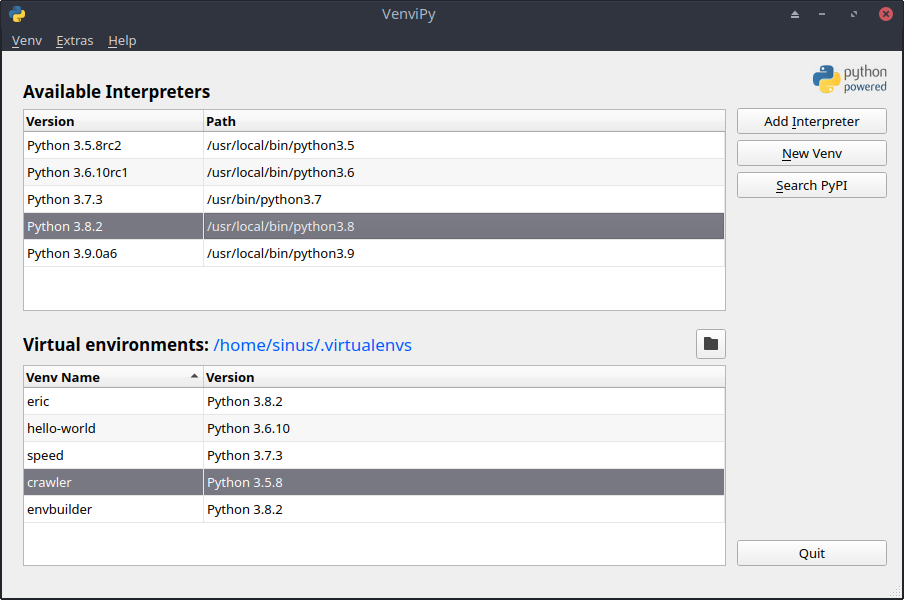Viewport: 904px width, 600px height.
Task: Open the Extras menu
Action: click(x=75, y=41)
